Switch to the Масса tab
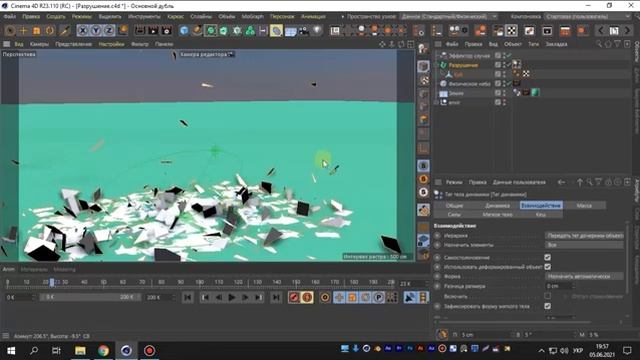The height and width of the screenshot is (360, 640). [584, 205]
